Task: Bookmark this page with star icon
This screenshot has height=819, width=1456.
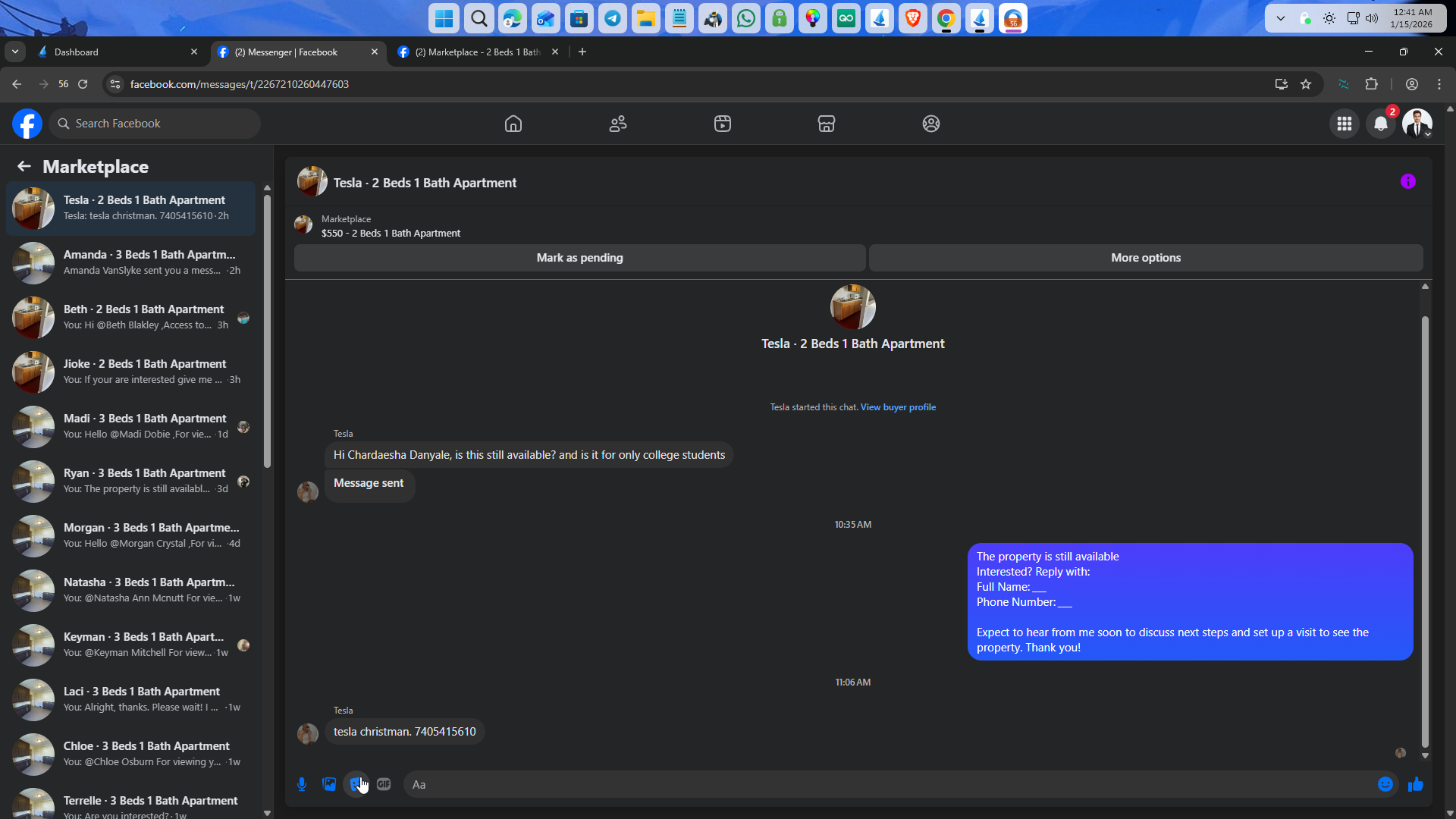Action: point(1306,84)
